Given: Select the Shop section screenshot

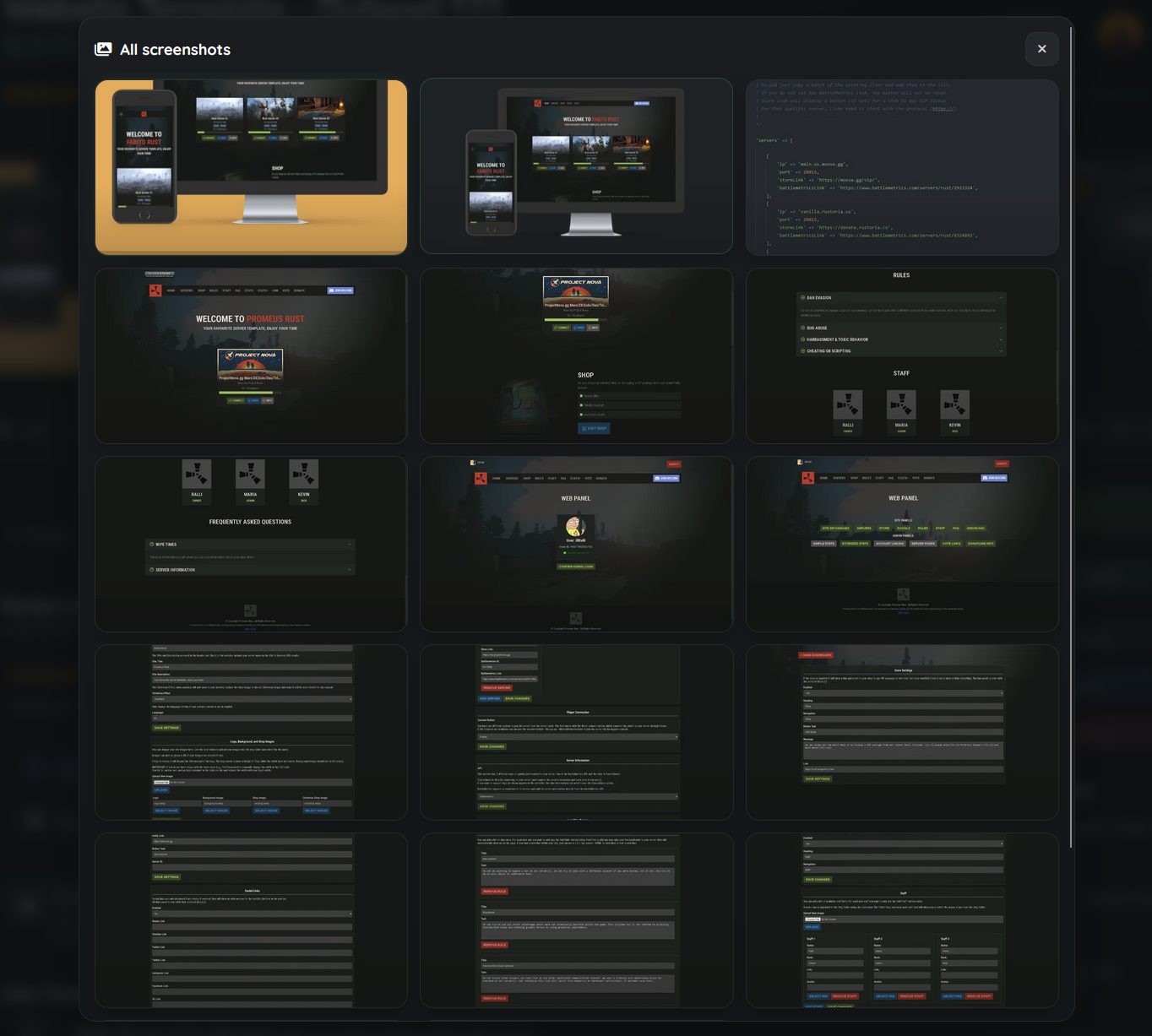Looking at the screenshot, I should [x=576, y=355].
